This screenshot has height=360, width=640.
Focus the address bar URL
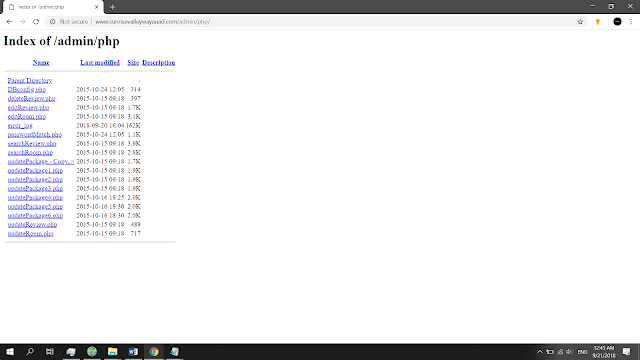tap(153, 22)
